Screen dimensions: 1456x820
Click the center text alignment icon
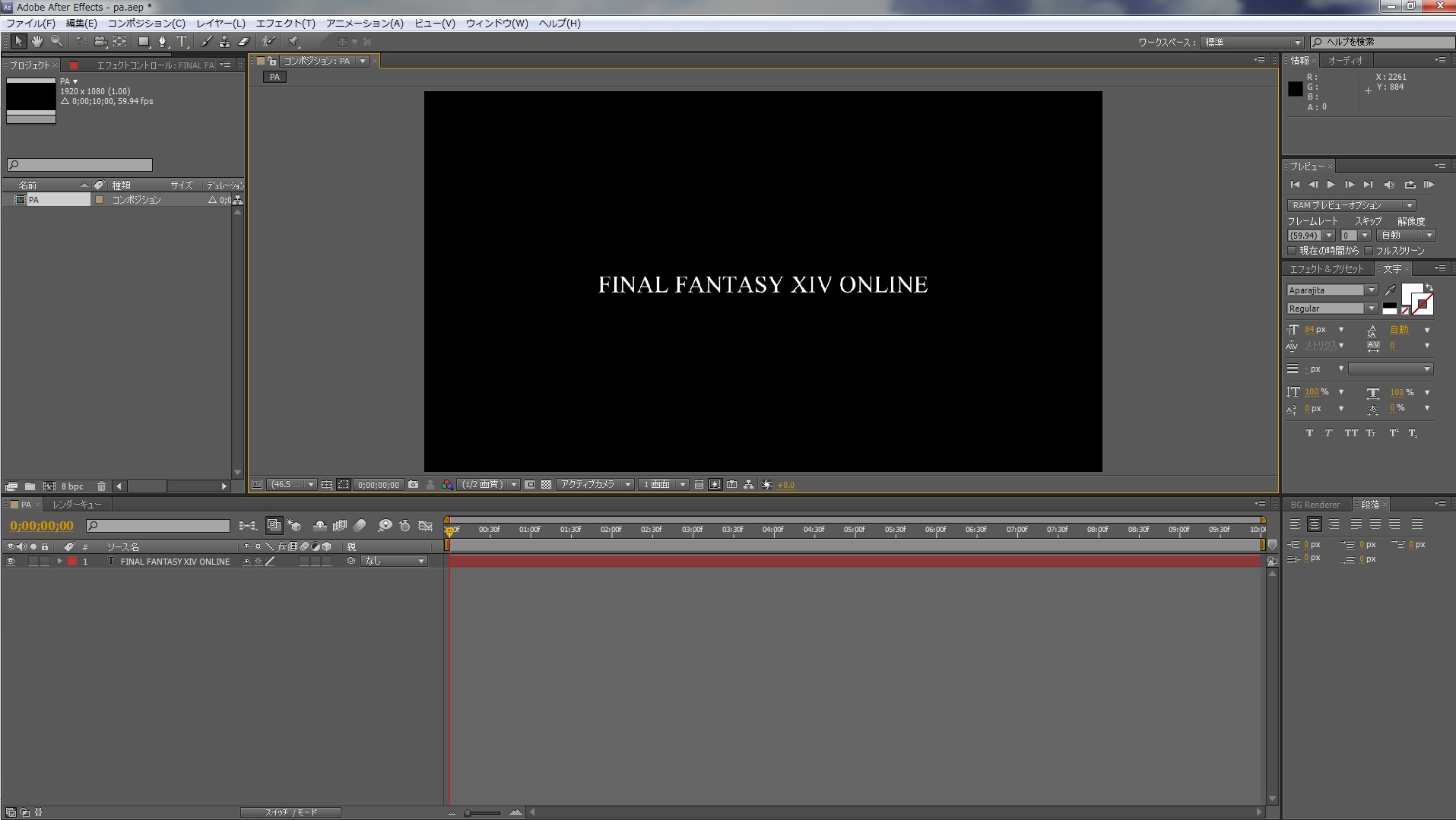tap(1315, 524)
